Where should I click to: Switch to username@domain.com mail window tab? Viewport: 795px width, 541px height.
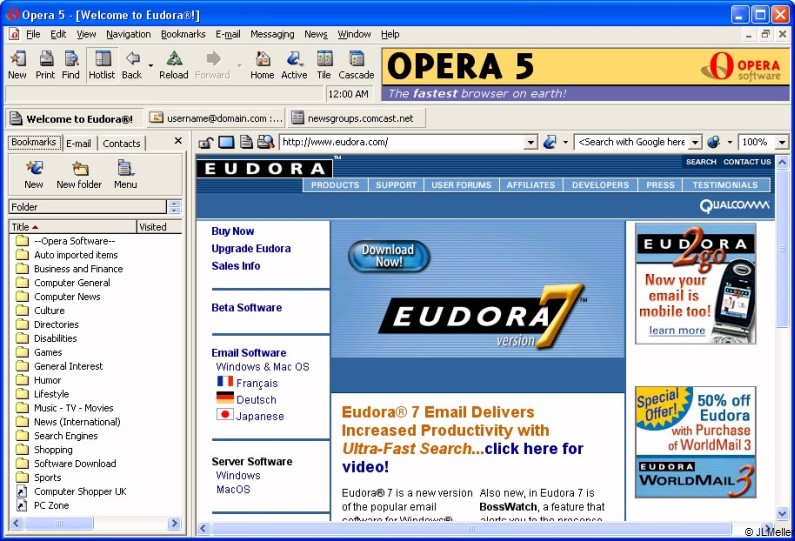coord(216,119)
